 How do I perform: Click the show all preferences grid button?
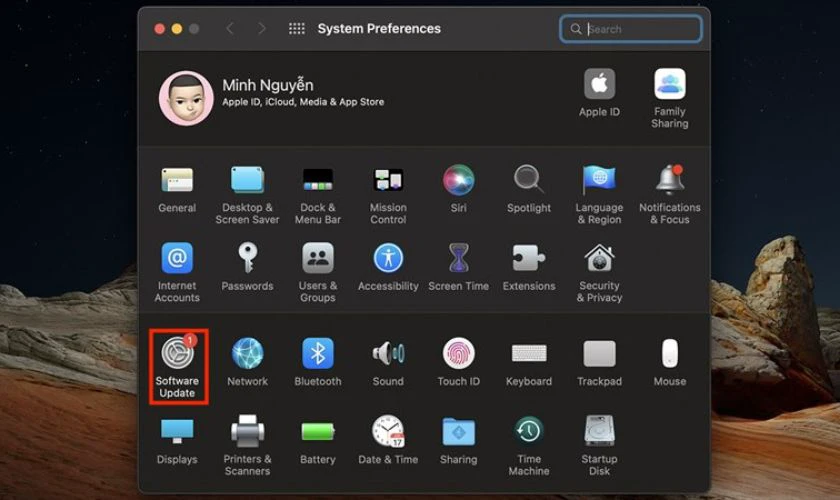297,28
